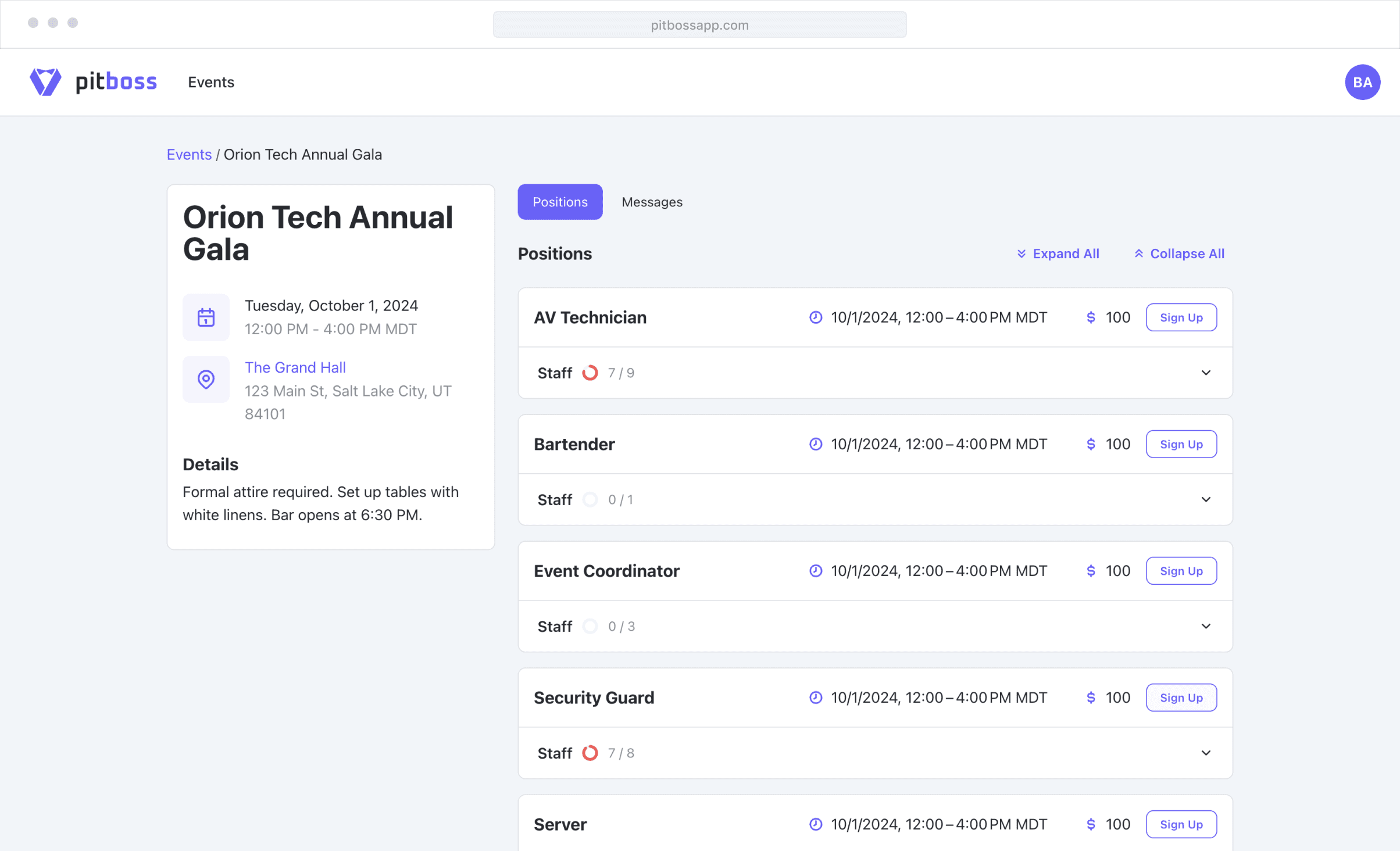Click the Event Coordinator dollar icon

tap(1091, 571)
